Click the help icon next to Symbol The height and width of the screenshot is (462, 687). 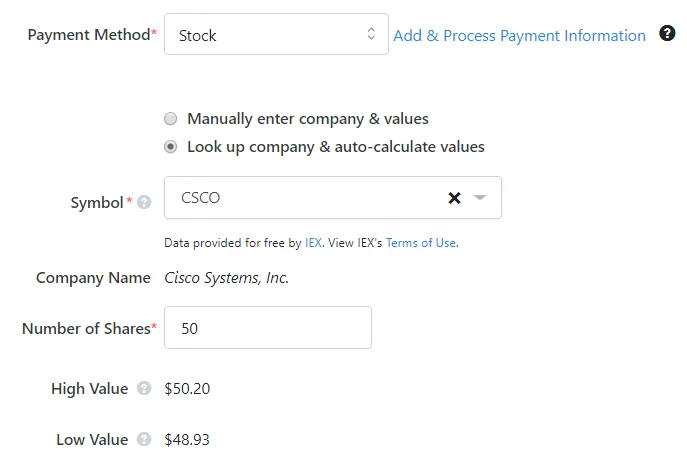point(144,202)
